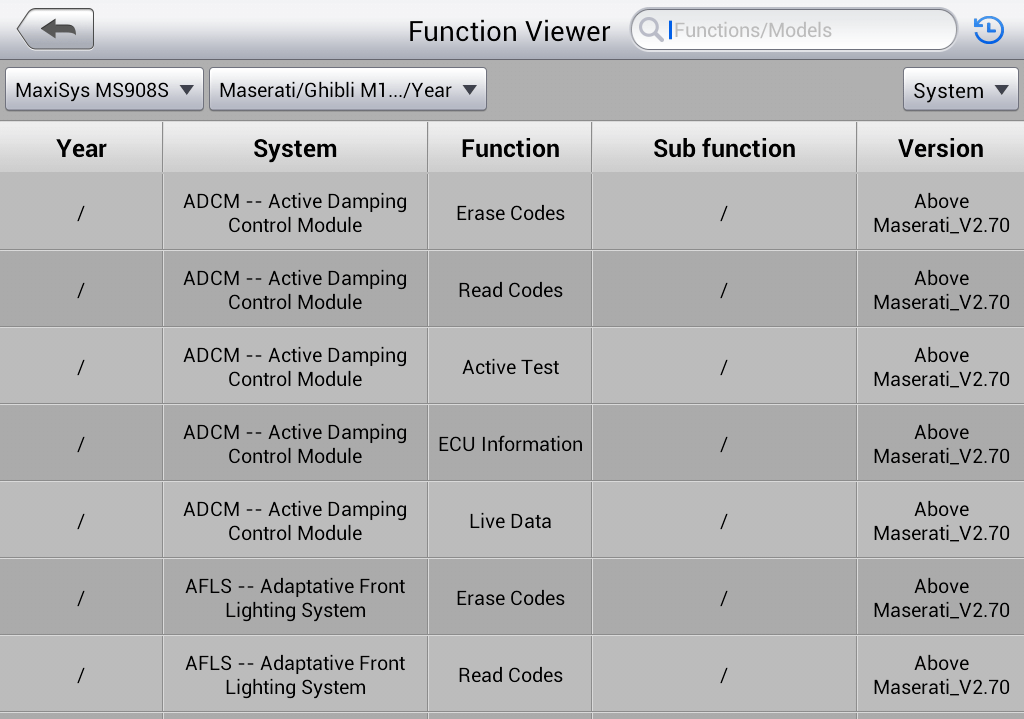This screenshot has height=719, width=1024.
Task: Pick the ADCM Live Data function
Action: point(512,520)
